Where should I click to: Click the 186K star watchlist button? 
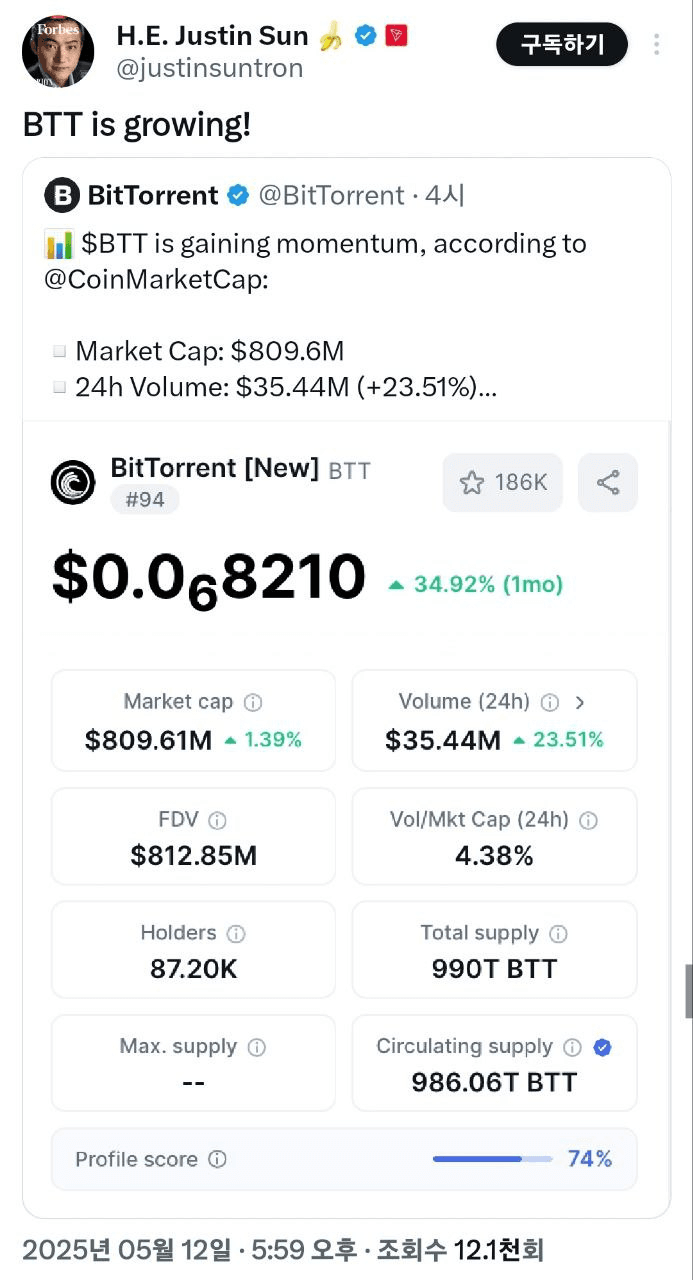click(503, 483)
